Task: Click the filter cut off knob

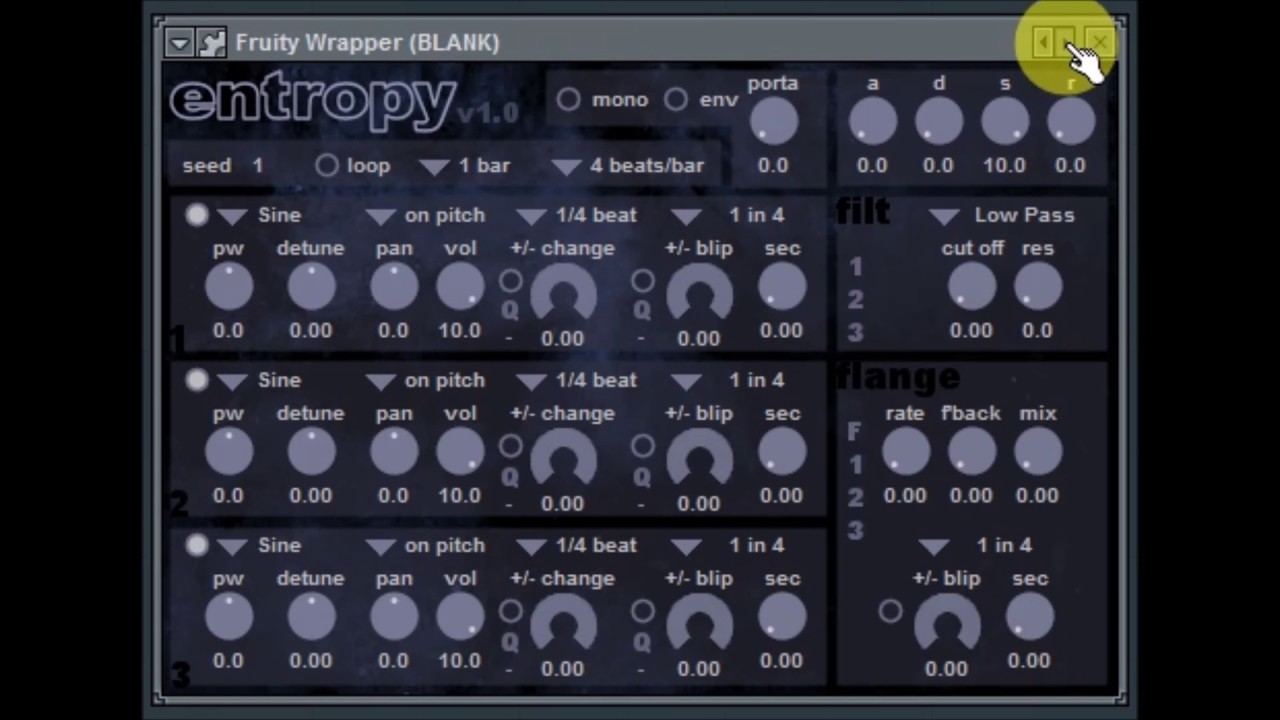Action: click(971, 288)
